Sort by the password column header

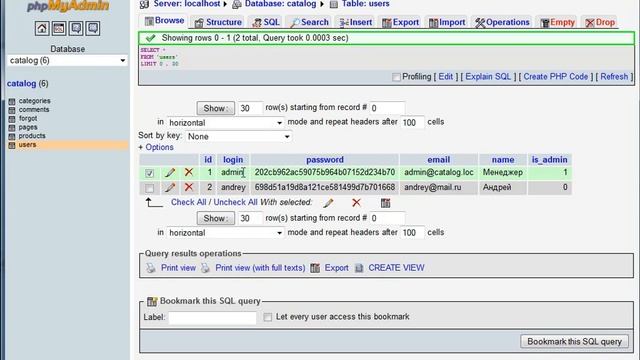[325, 160]
